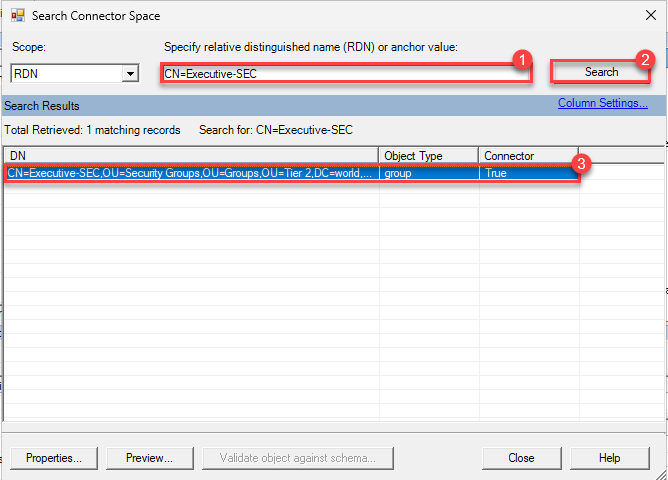
Task: Open the Column Settings link
Action: [x=602, y=103]
